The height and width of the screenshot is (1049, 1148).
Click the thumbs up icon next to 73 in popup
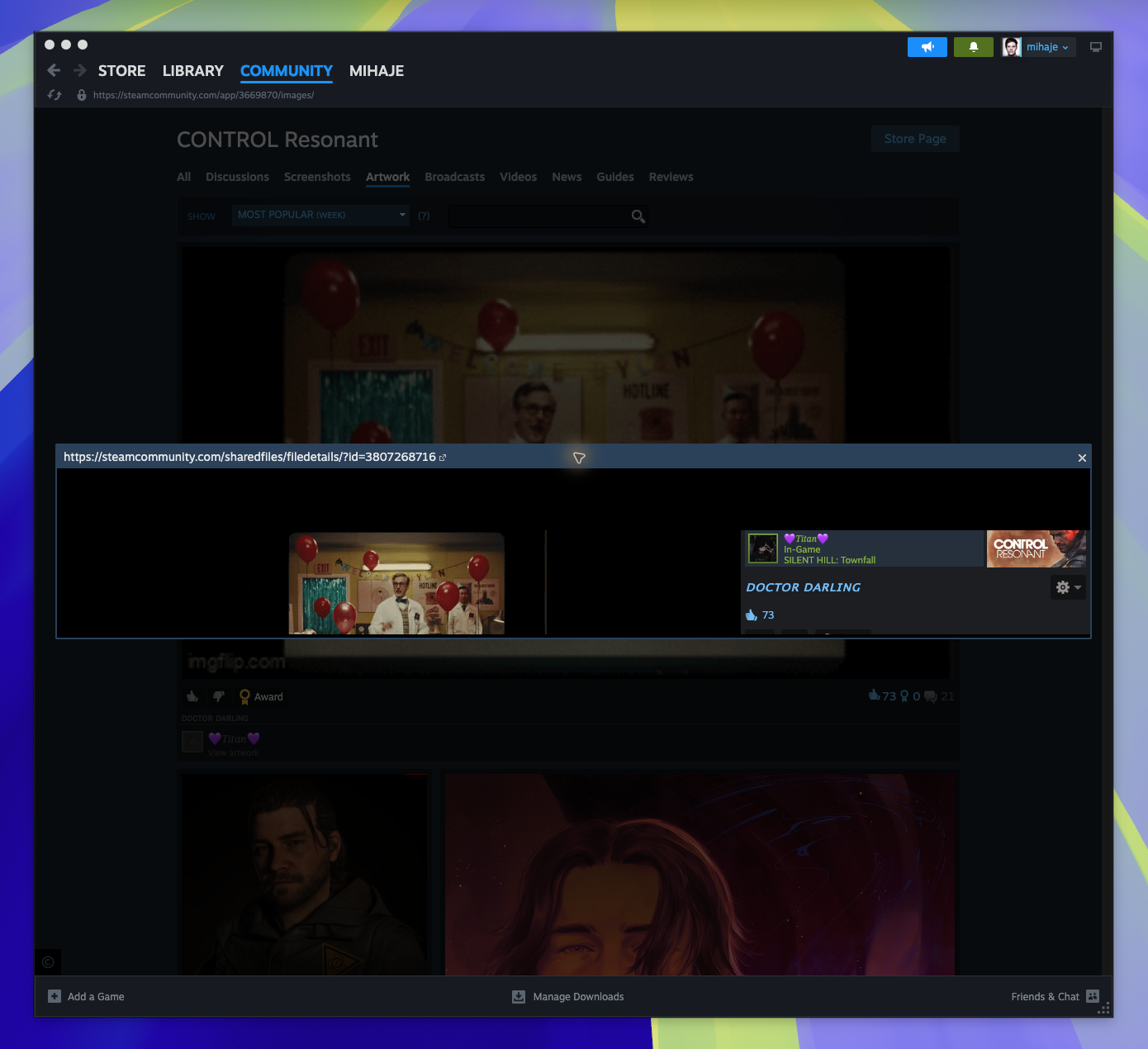click(x=752, y=615)
